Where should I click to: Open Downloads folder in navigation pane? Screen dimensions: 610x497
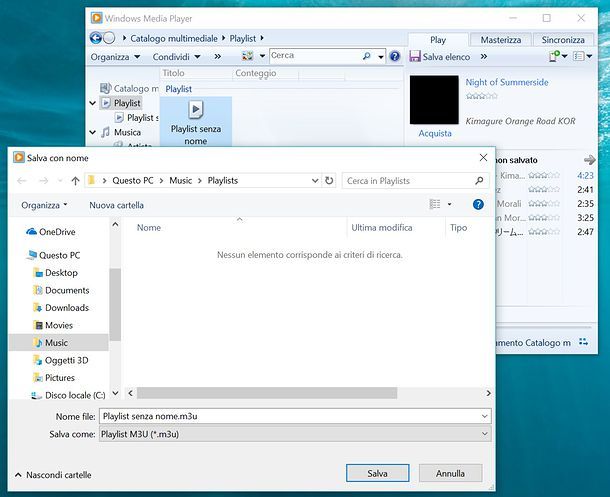point(61,308)
